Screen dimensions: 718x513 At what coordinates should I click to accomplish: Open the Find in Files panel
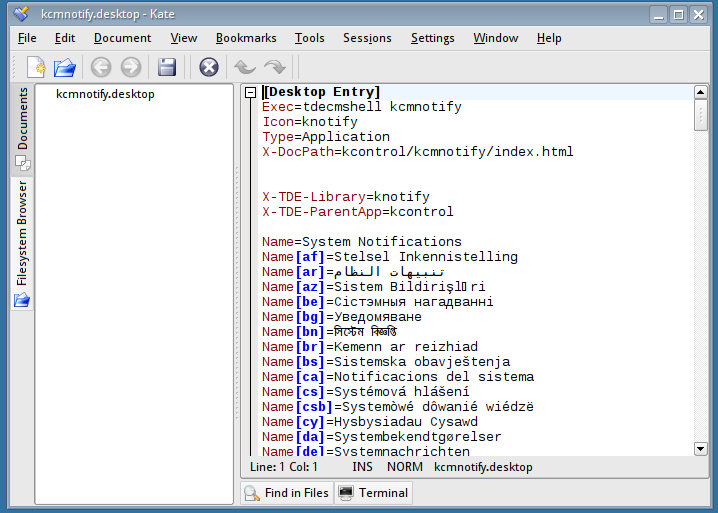click(x=287, y=493)
